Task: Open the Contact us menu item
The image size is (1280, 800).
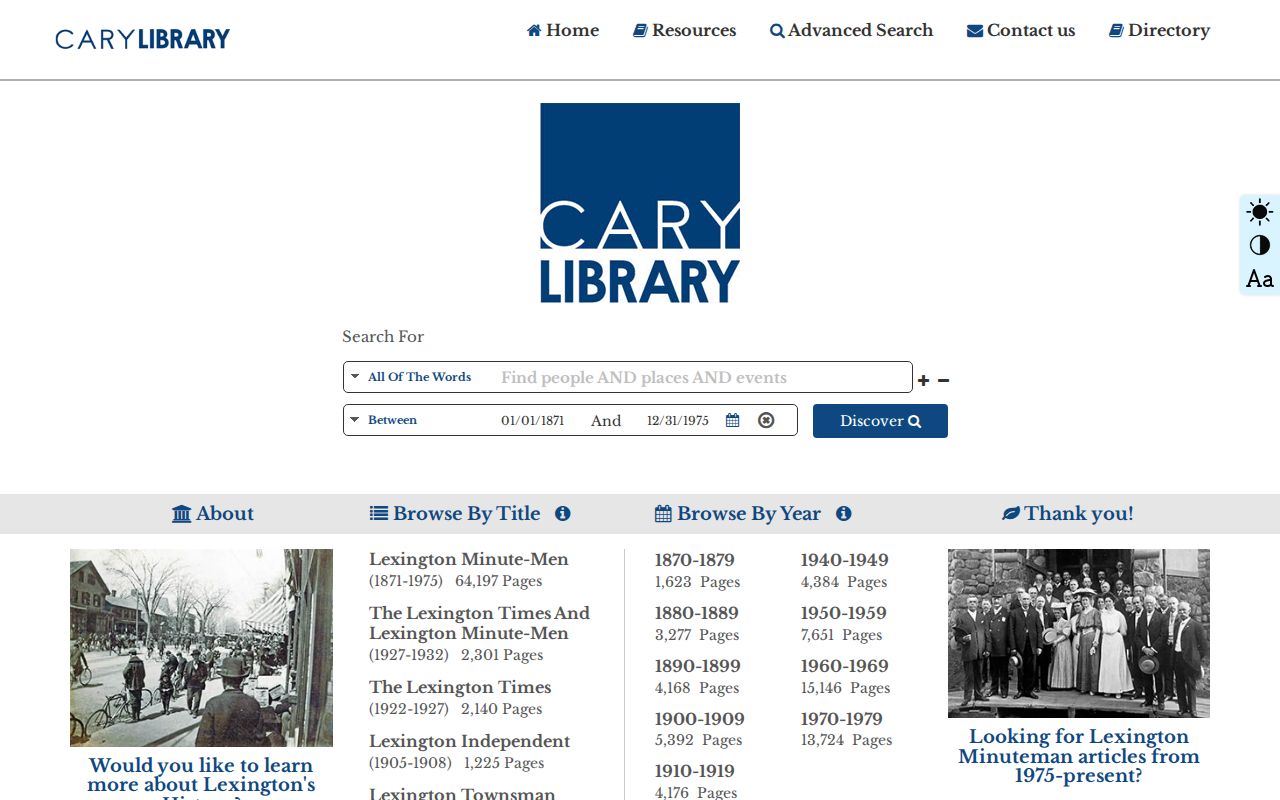Action: point(1021,30)
